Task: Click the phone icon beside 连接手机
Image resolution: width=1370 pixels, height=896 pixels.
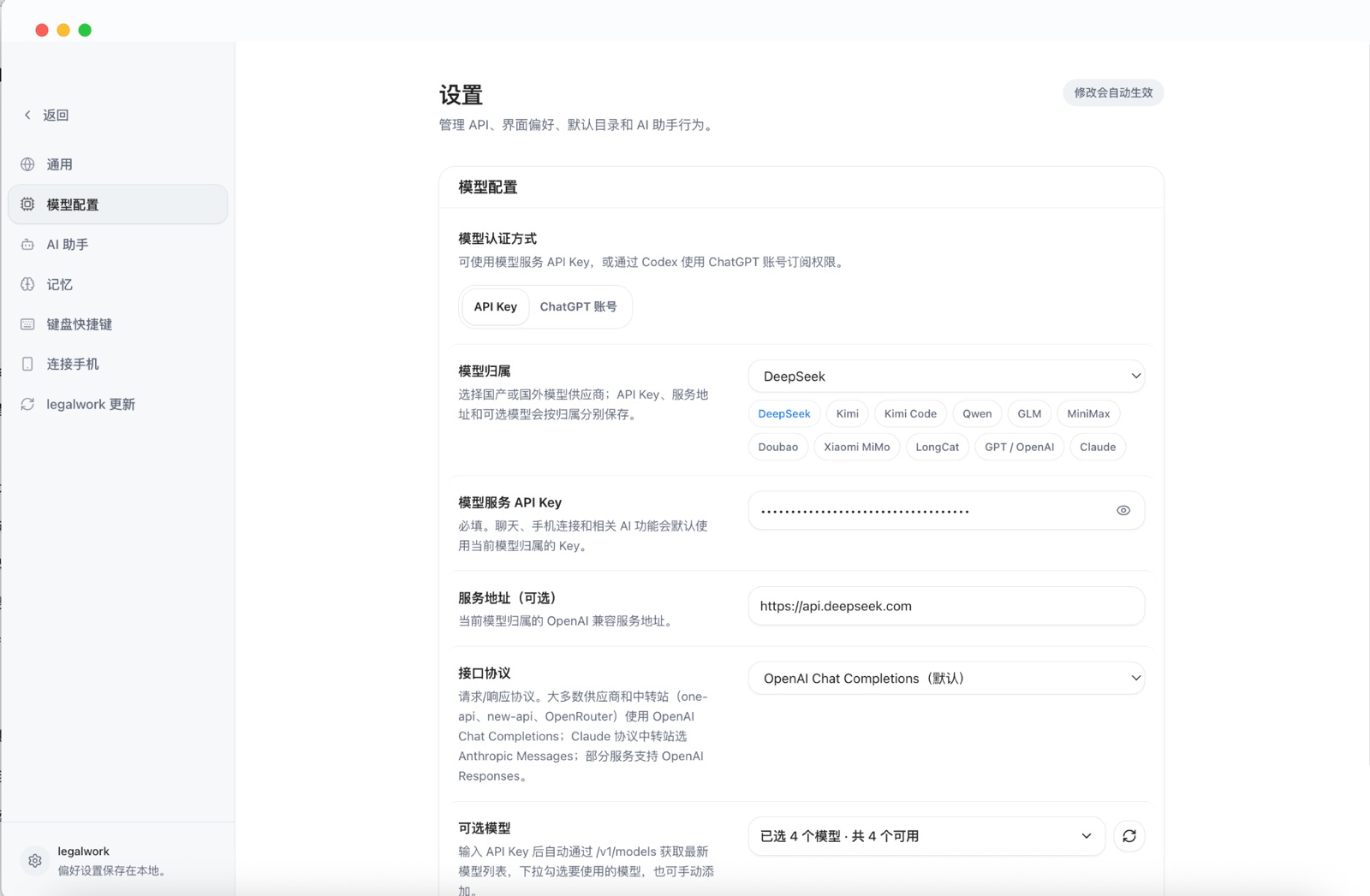Action: tap(27, 364)
